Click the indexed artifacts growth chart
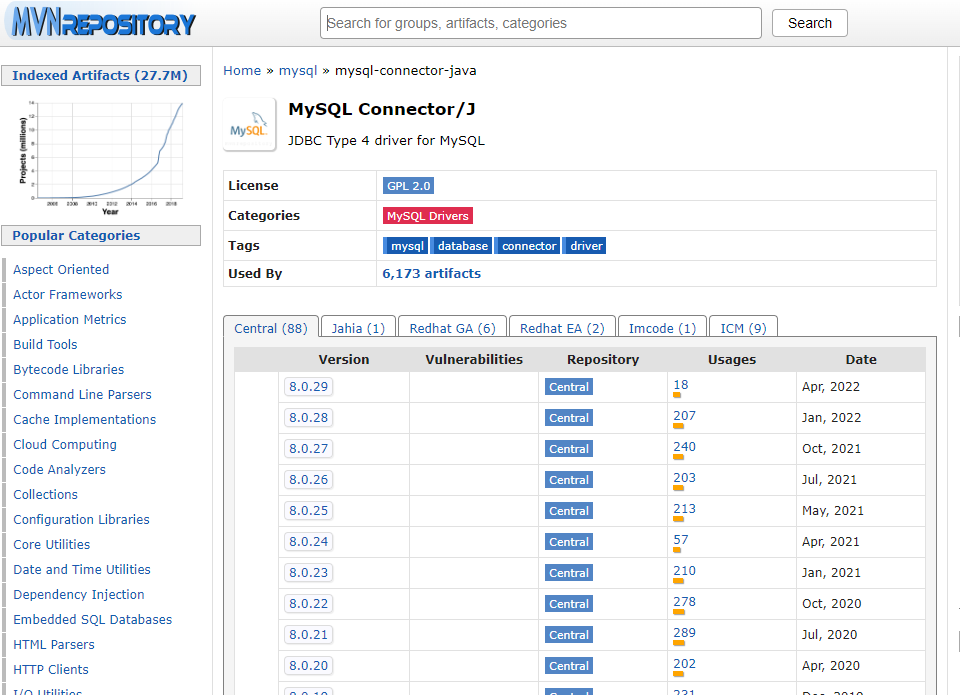The width and height of the screenshot is (960, 695). pyautogui.click(x=101, y=156)
